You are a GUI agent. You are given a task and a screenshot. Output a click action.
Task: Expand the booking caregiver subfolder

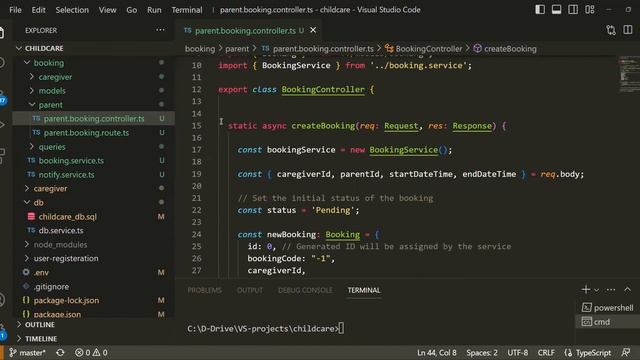[94, 77]
